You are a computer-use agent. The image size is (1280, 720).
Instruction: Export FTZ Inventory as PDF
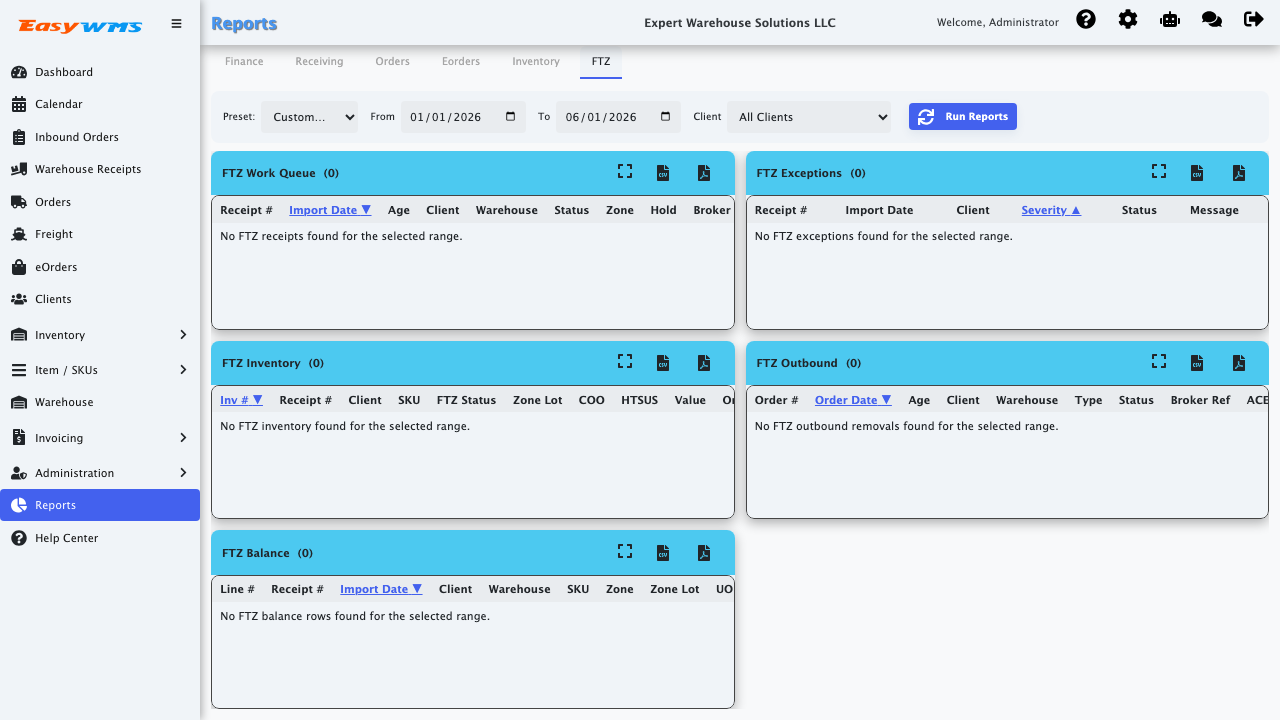tap(704, 363)
